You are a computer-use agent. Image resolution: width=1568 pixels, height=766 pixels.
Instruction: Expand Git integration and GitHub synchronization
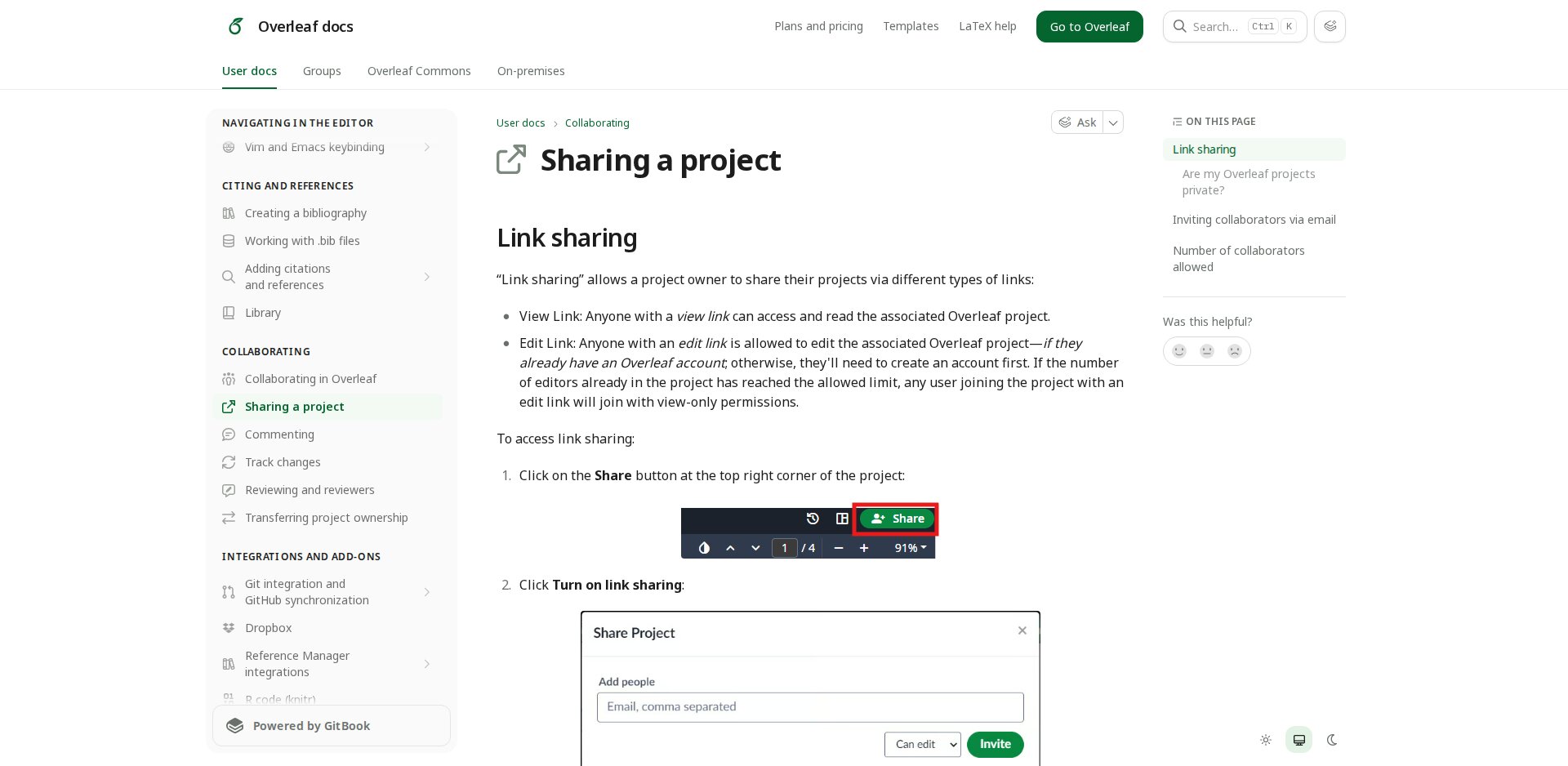(x=427, y=592)
